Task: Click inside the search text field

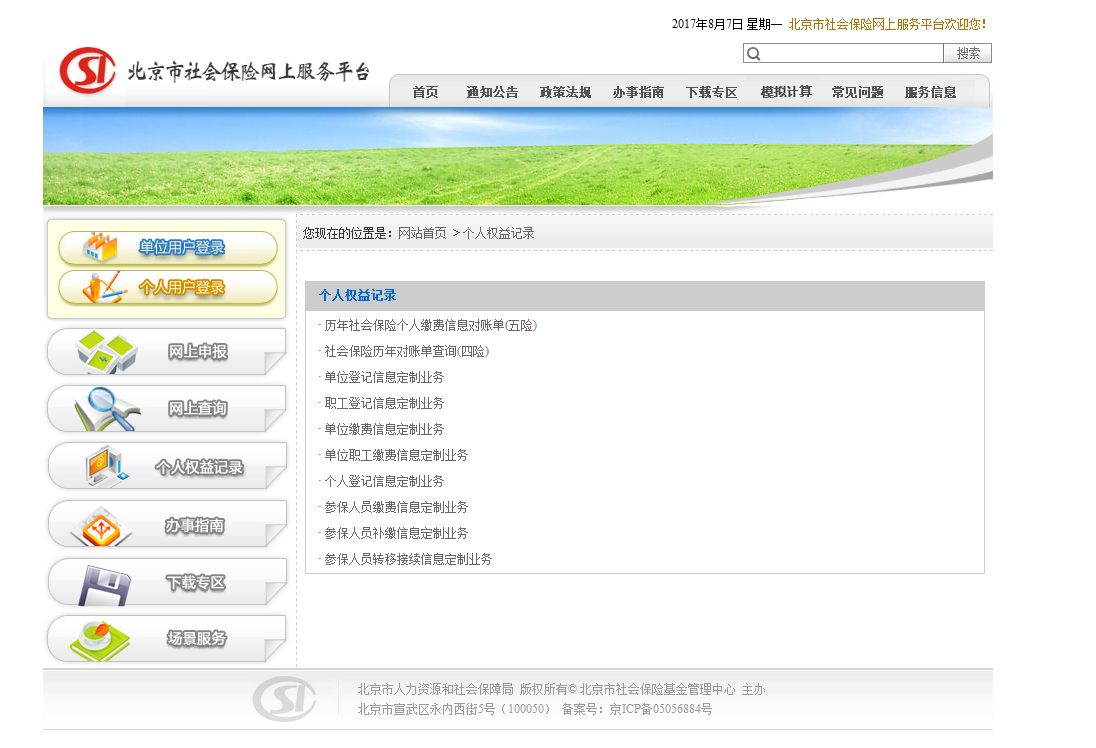Action: 852,54
